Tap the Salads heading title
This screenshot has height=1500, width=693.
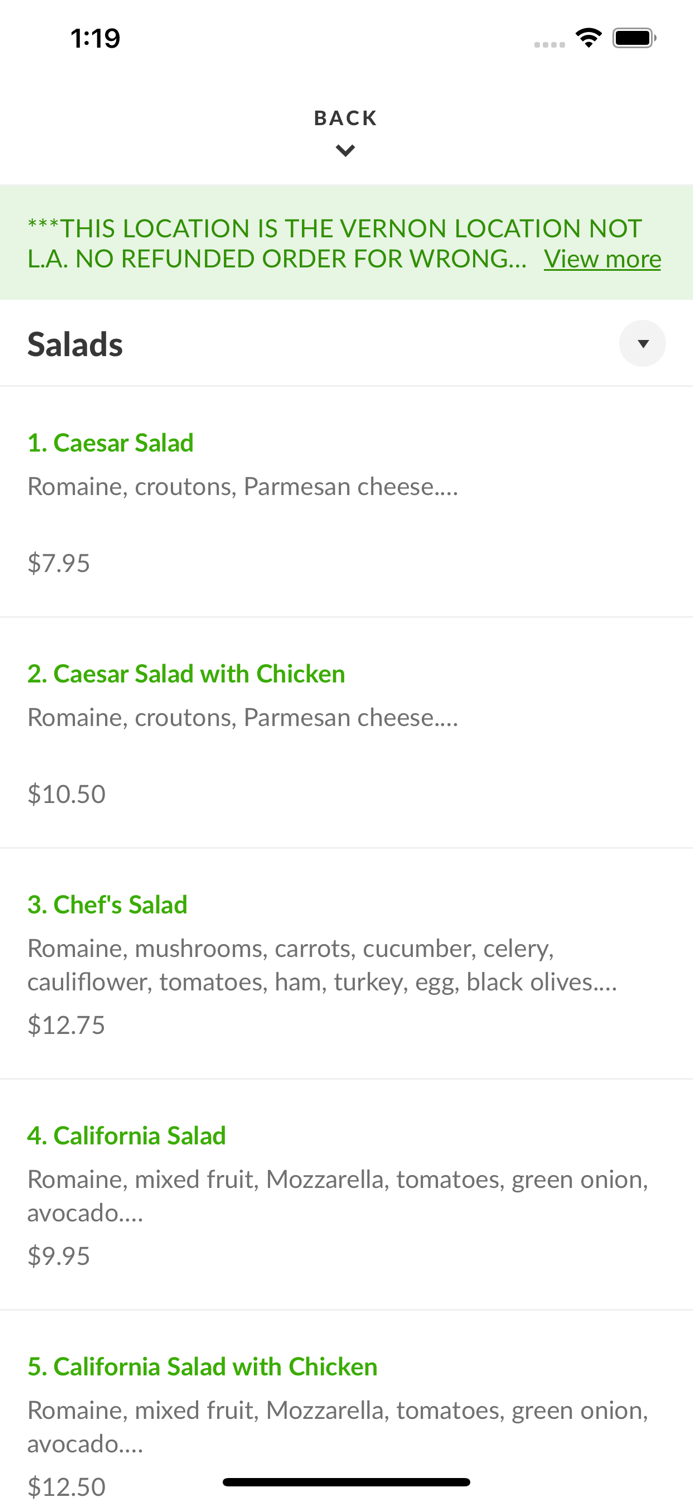[75, 343]
